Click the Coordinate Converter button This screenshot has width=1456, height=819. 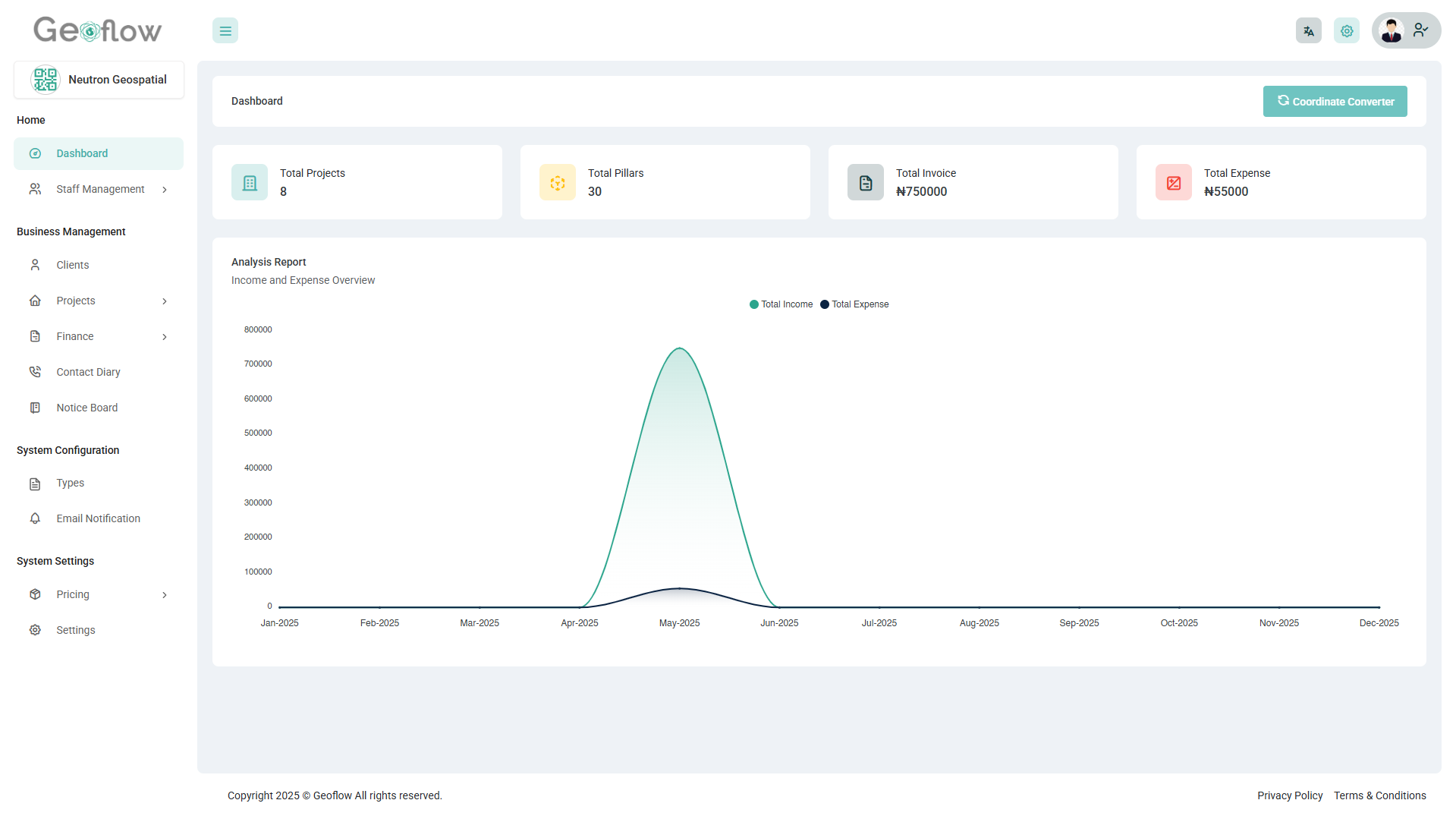(1335, 102)
